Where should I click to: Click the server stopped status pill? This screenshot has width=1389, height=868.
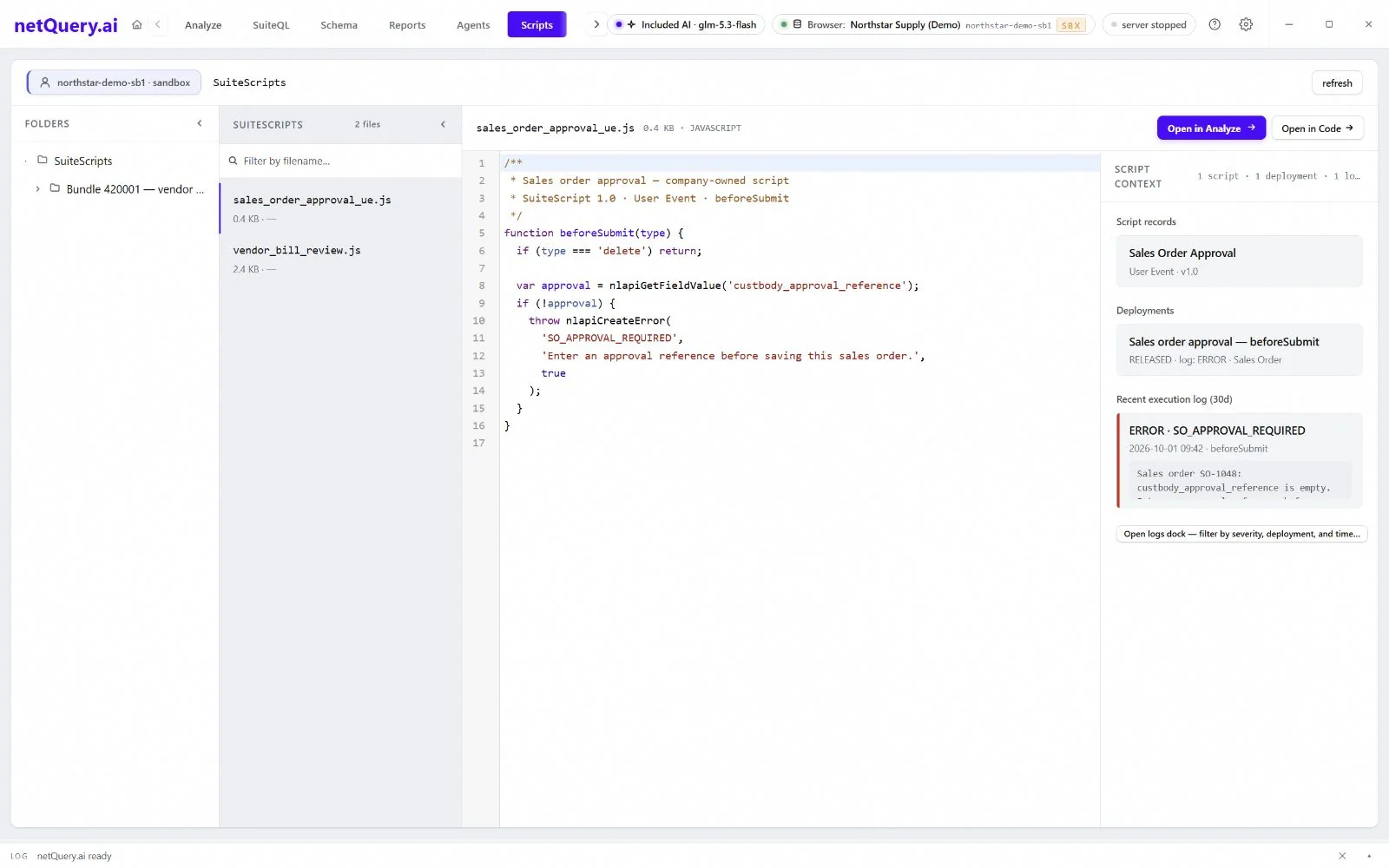click(x=1149, y=24)
